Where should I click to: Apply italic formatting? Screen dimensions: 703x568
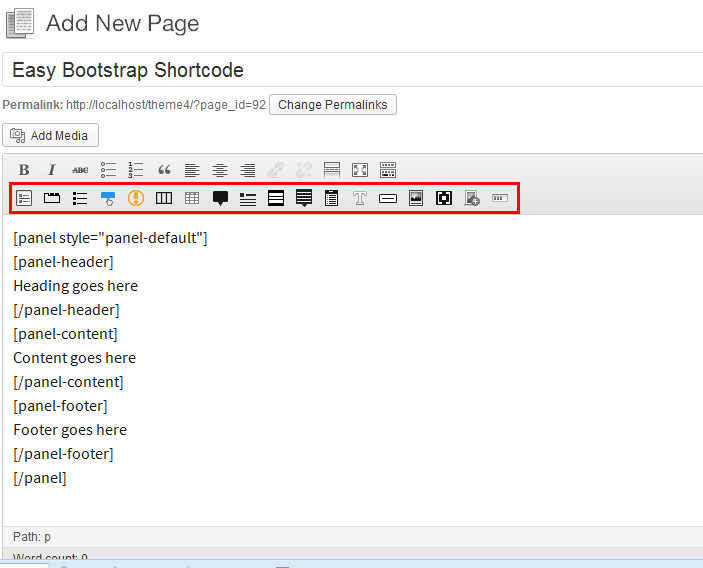pyautogui.click(x=52, y=170)
